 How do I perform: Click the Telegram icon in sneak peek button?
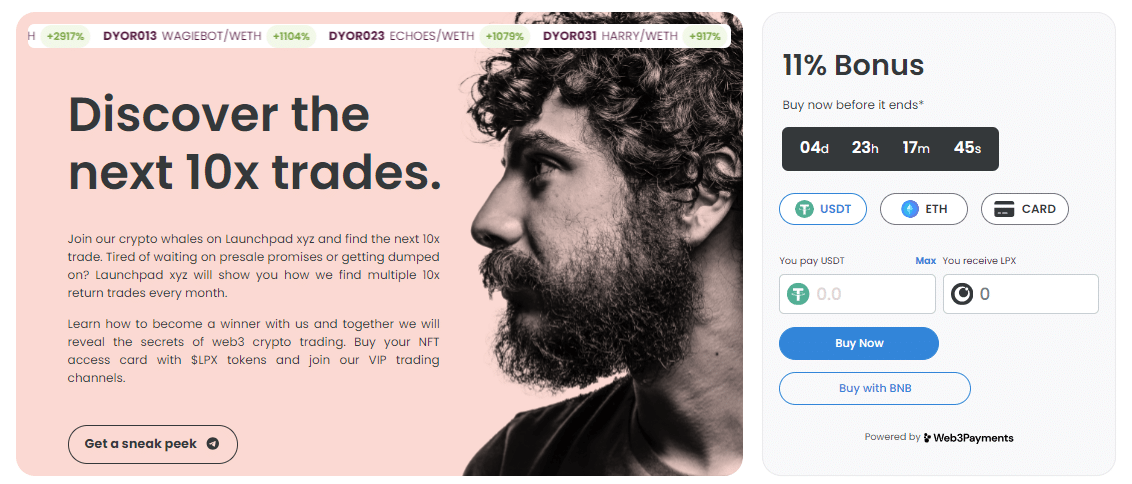[x=212, y=444]
